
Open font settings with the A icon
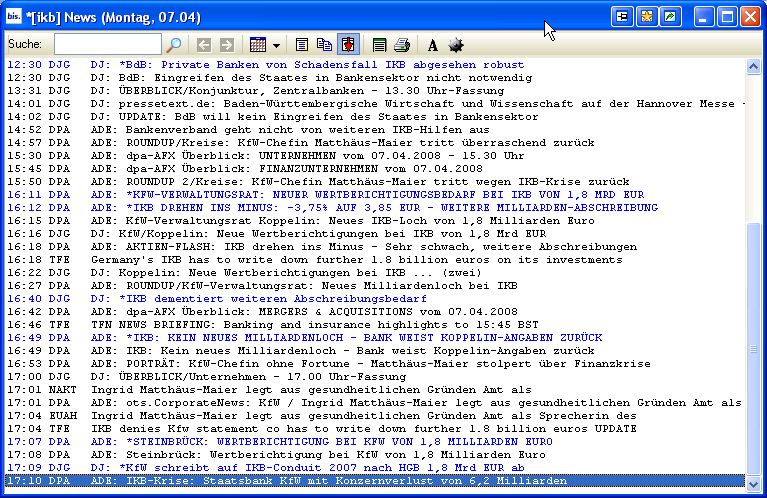432,45
